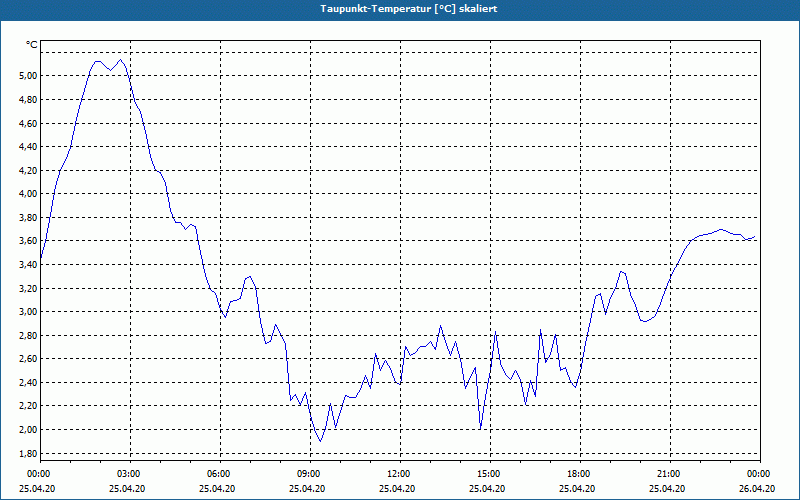Screen dimensions: 800x500
Task: Click the '25.04.20' date beneath 06:00
Action: pyautogui.click(x=217, y=488)
